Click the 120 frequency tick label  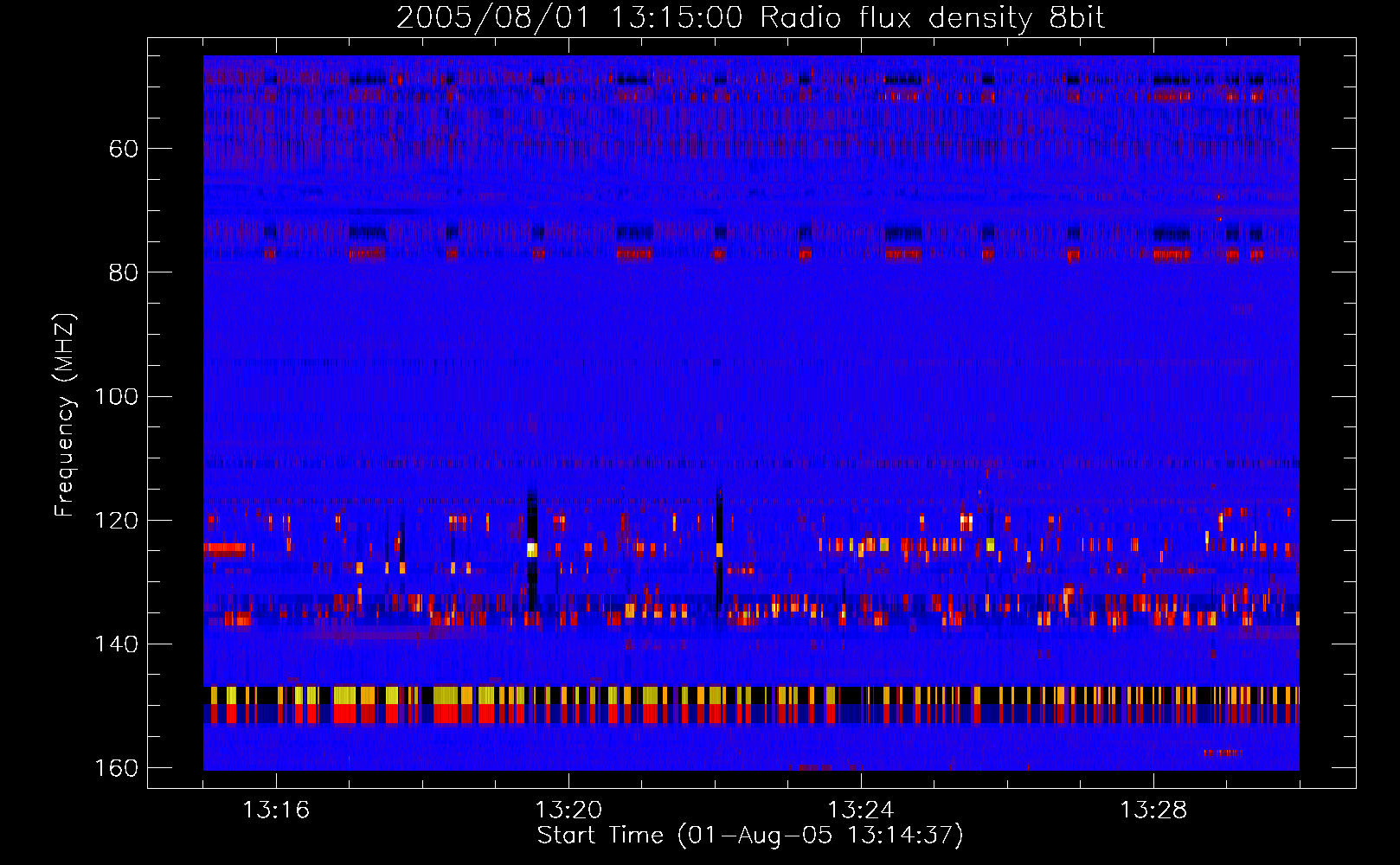click(116, 520)
